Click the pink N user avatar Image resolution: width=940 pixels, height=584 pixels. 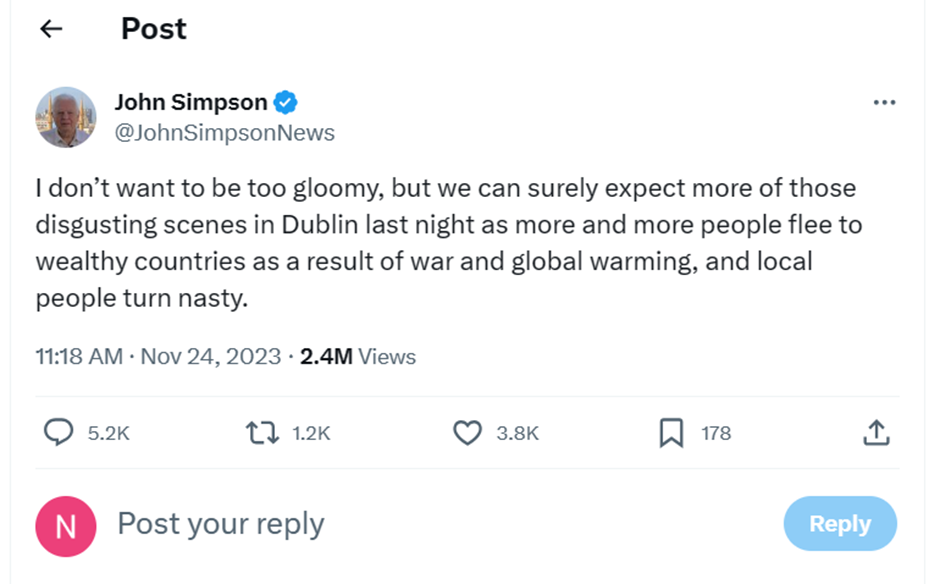tap(66, 526)
